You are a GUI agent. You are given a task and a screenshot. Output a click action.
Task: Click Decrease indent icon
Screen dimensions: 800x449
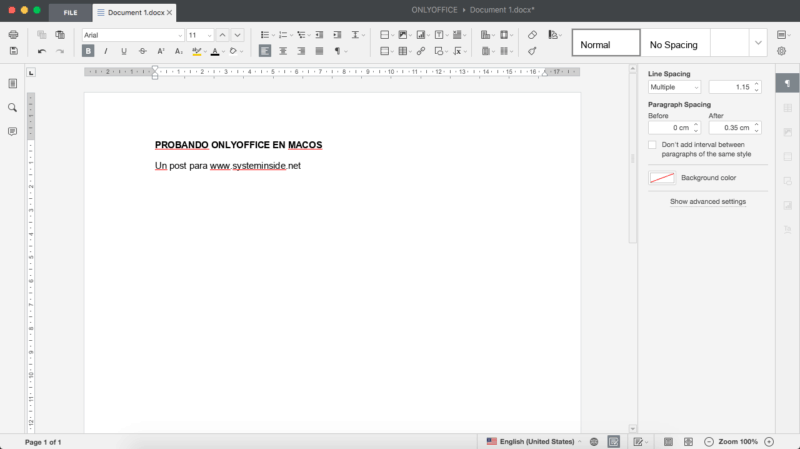319,35
